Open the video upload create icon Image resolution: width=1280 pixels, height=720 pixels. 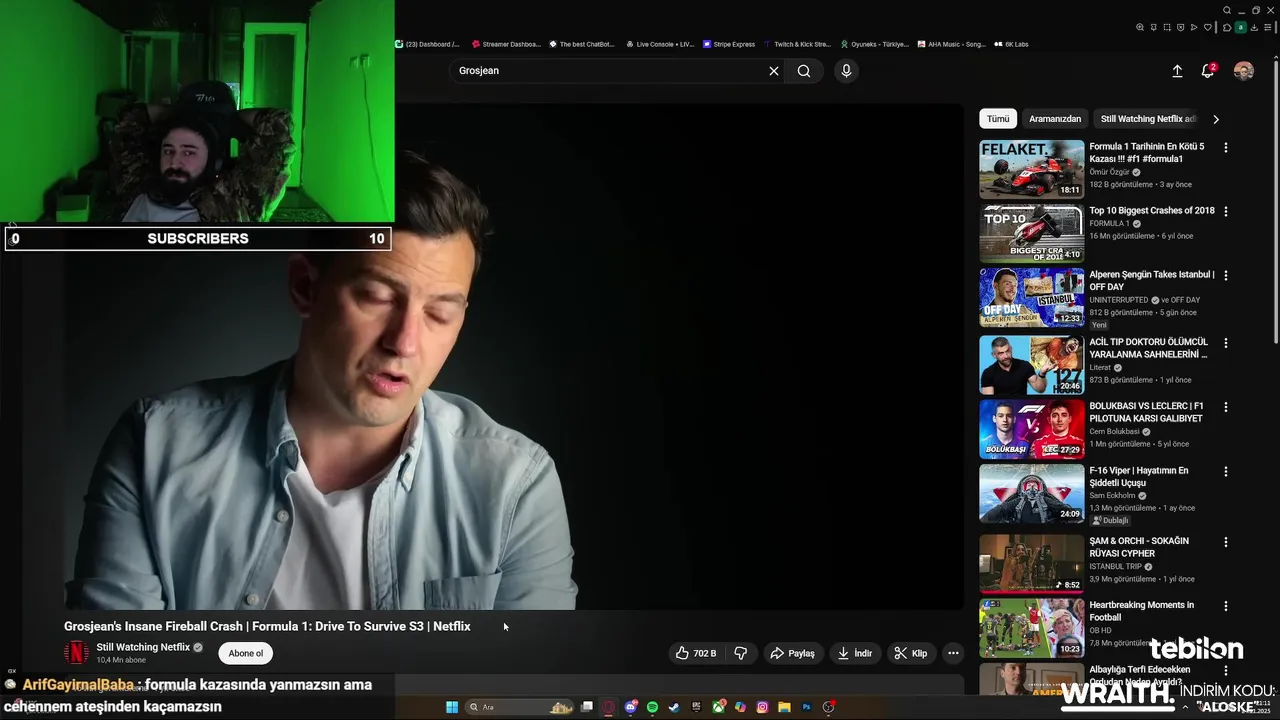click(x=1177, y=71)
